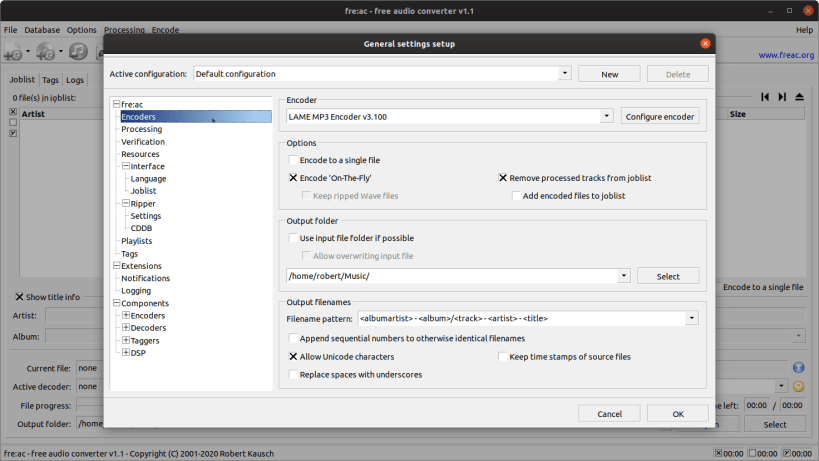
Task: Click the add audio files toolbar icon
Action: click(13, 52)
